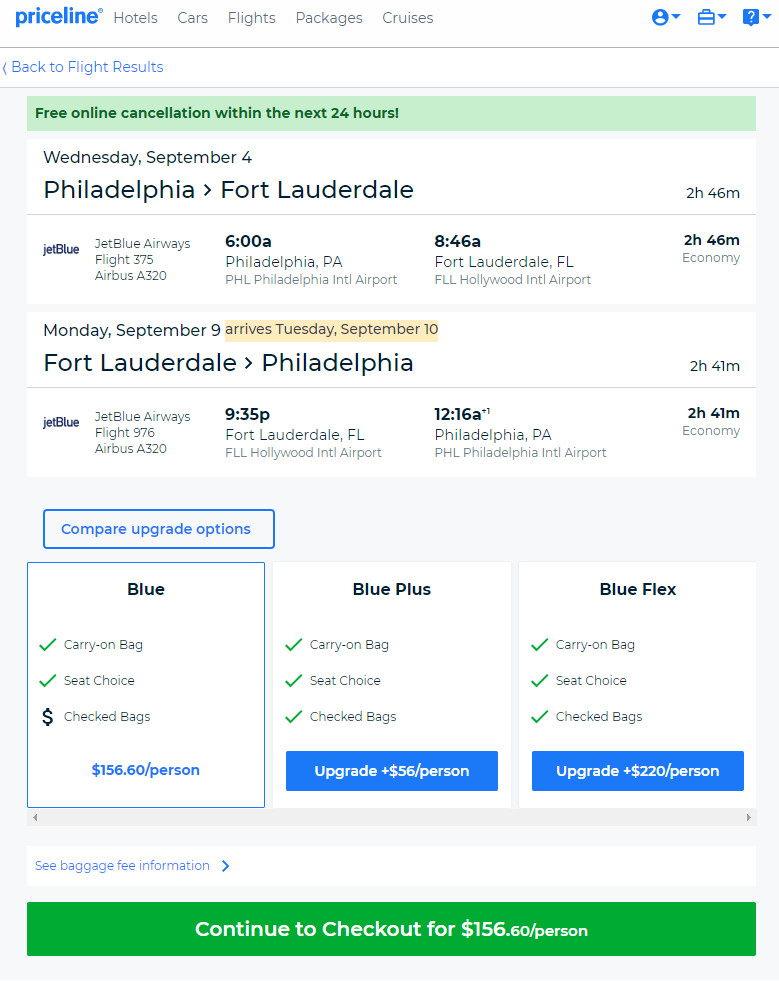
Task: Click the dollar sign Checked Bags icon
Action: [x=48, y=716]
